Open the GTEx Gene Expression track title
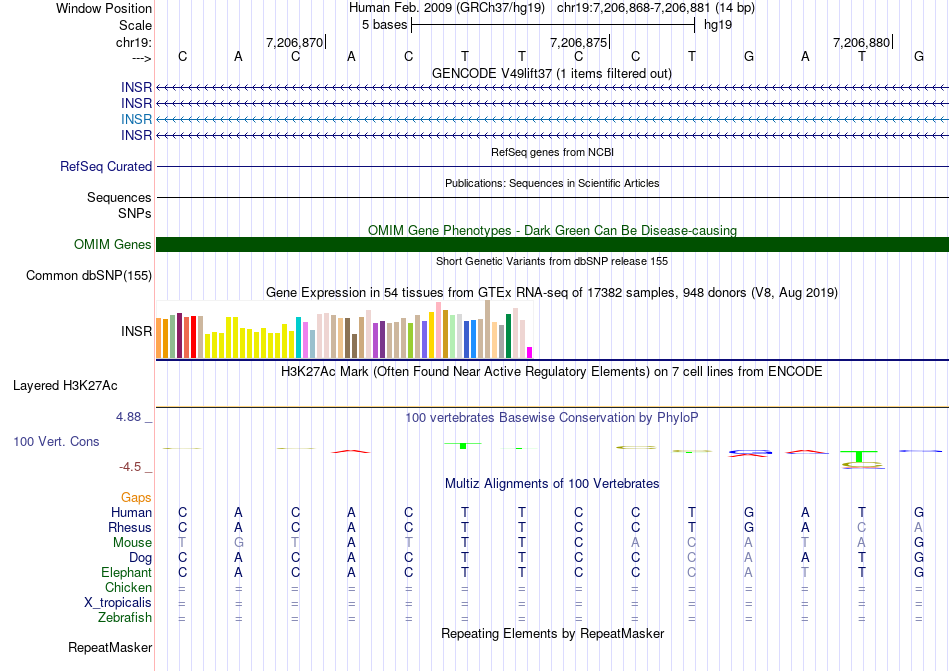Image resolution: width=950 pixels, height=671 pixels. (x=552, y=293)
